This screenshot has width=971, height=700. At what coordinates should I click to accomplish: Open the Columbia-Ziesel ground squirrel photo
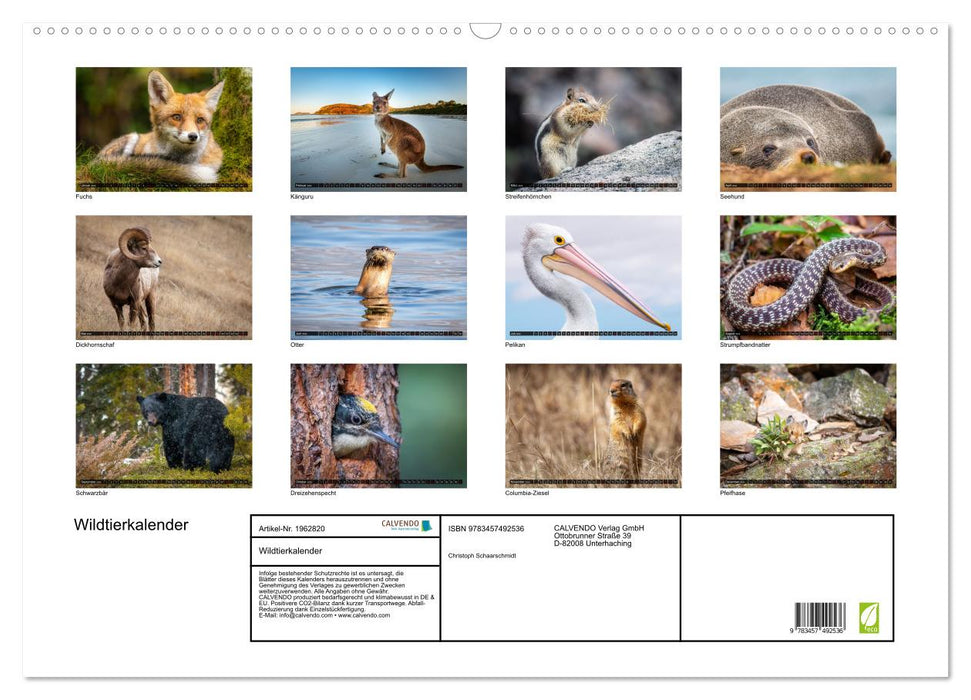click(593, 425)
